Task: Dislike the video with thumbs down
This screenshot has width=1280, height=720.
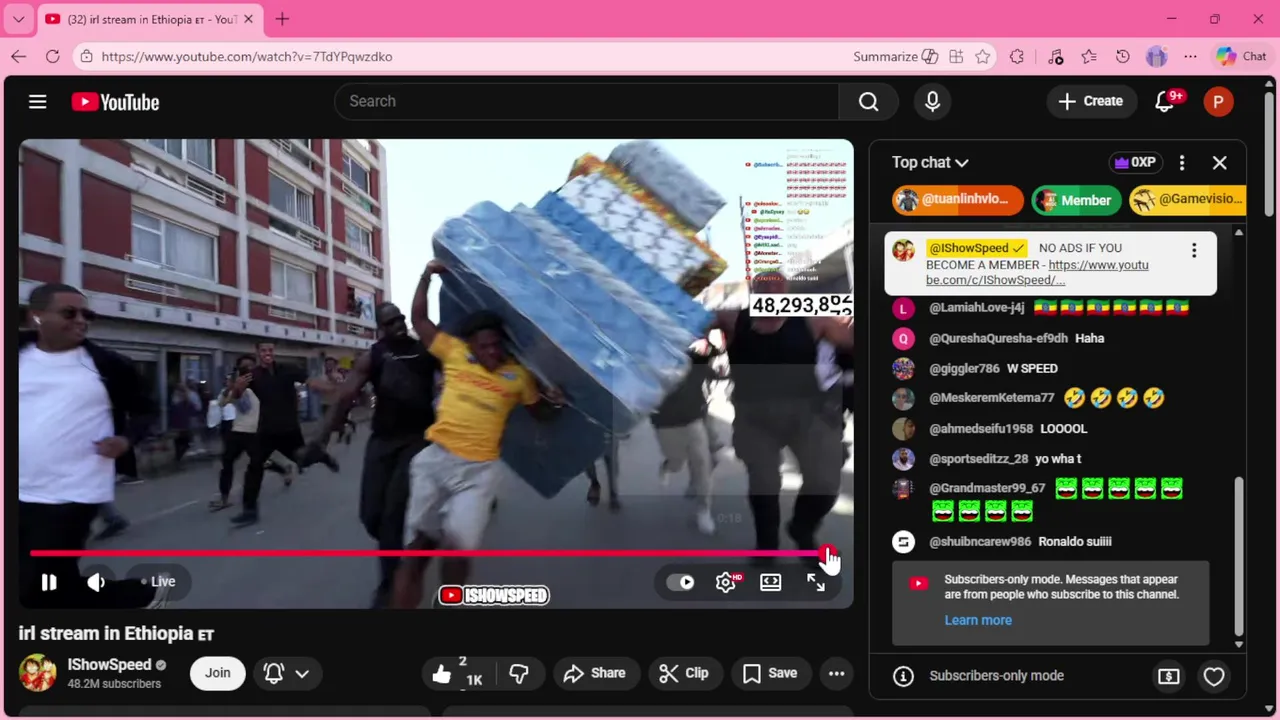Action: [x=519, y=673]
